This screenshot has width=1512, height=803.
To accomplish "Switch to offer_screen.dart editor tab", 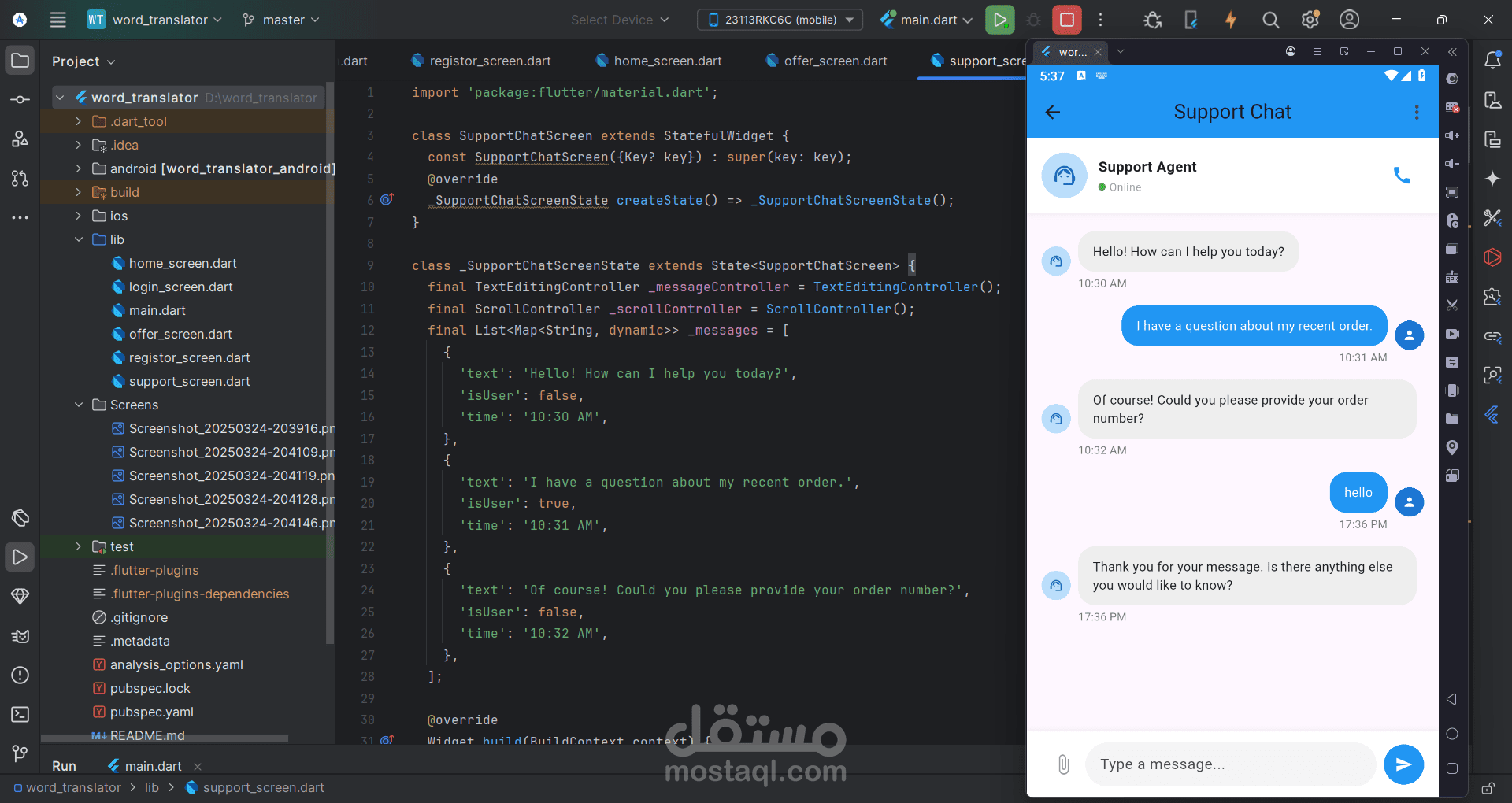I will coord(827,61).
